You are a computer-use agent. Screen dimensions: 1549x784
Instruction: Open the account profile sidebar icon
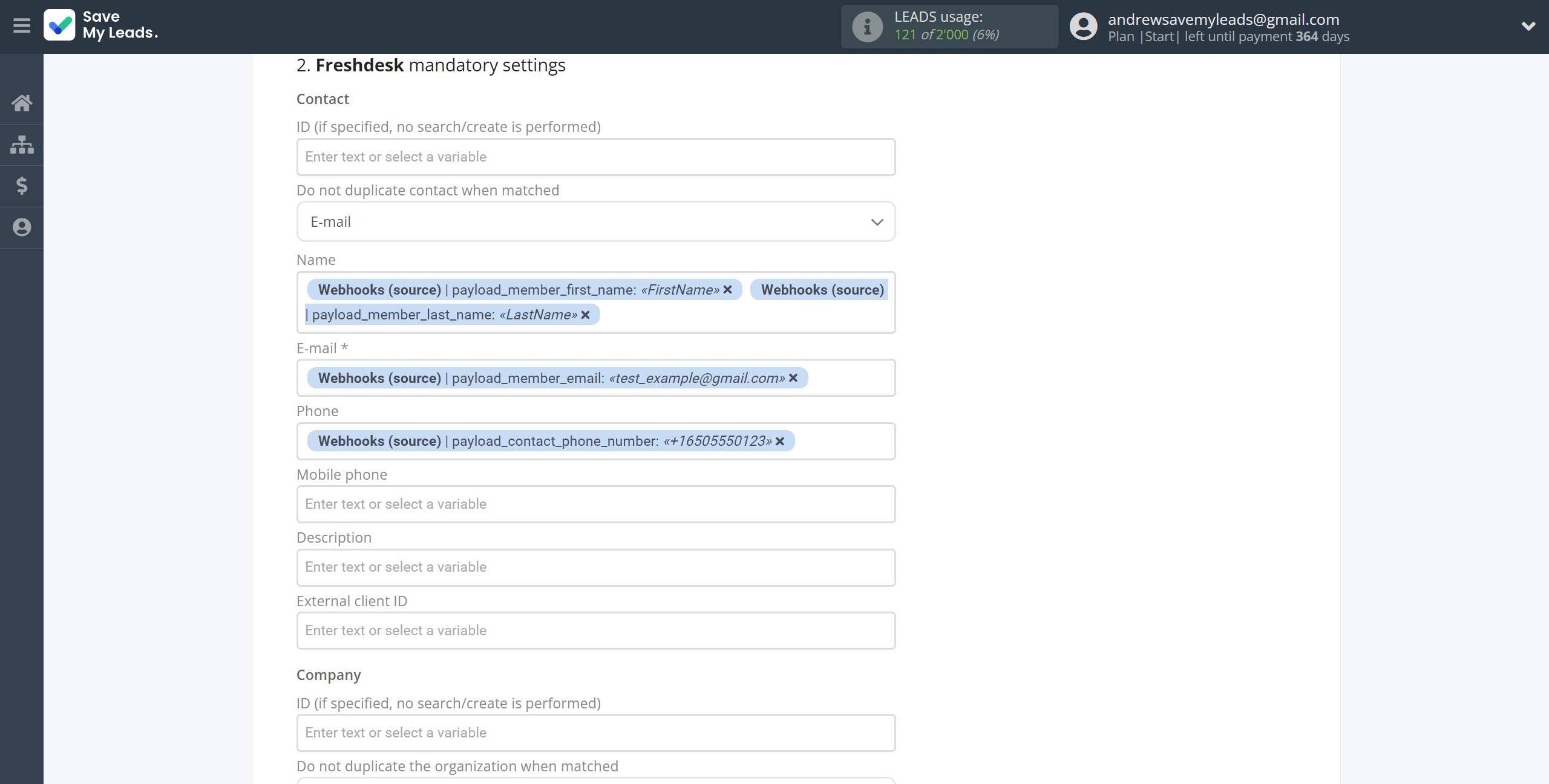(x=22, y=227)
